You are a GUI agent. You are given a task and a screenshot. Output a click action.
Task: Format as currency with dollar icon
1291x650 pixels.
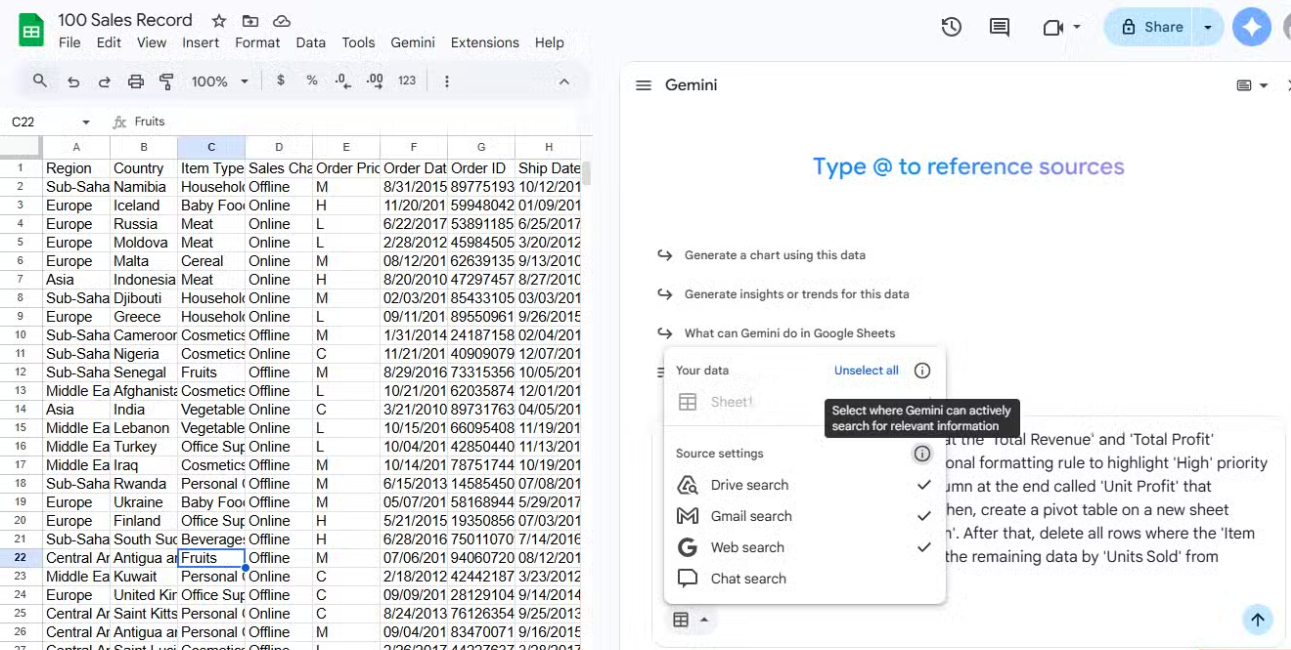coord(281,81)
